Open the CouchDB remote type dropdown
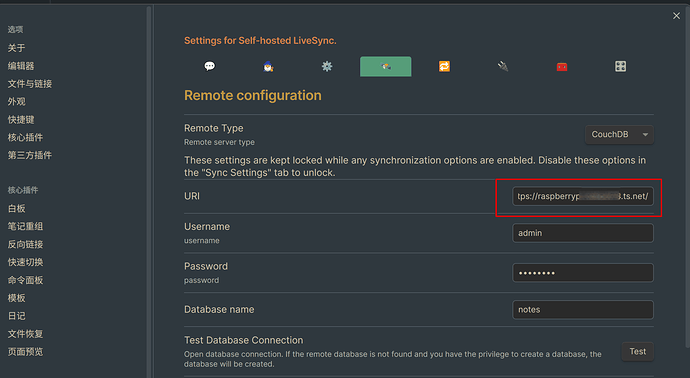 (619, 135)
